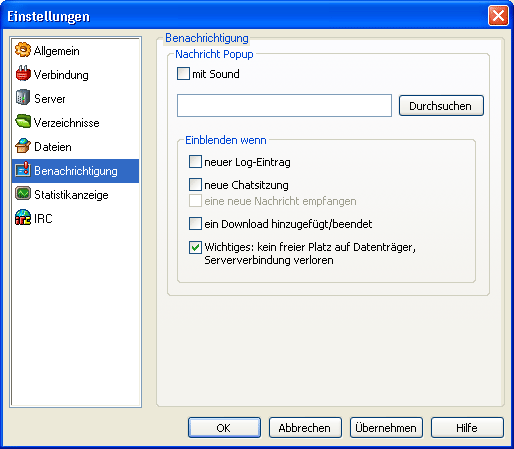Image resolution: width=514 pixels, height=449 pixels.
Task: Open the Allgemein gear icon
Action: click(23, 50)
